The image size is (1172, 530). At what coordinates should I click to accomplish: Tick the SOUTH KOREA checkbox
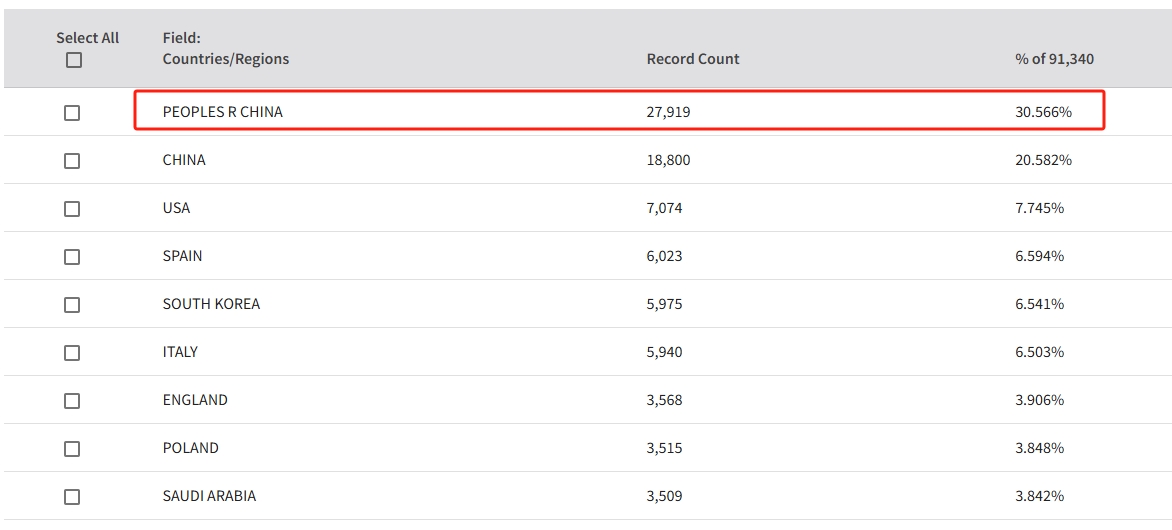pyautogui.click(x=72, y=305)
